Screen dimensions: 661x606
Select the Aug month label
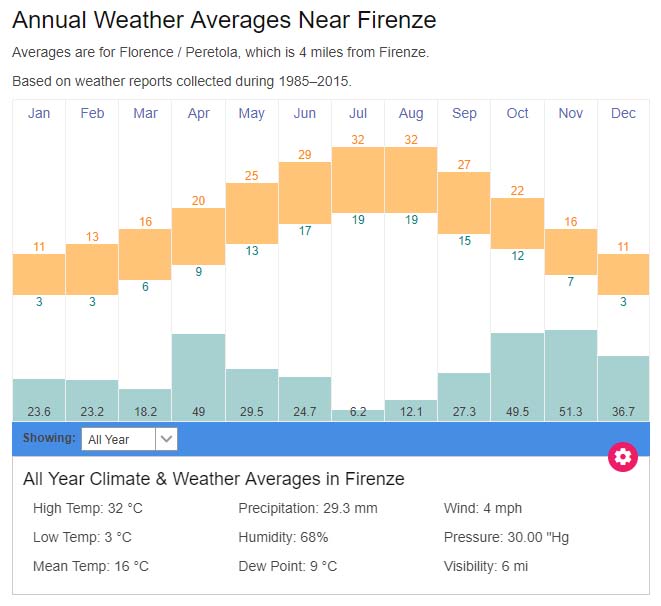[411, 113]
